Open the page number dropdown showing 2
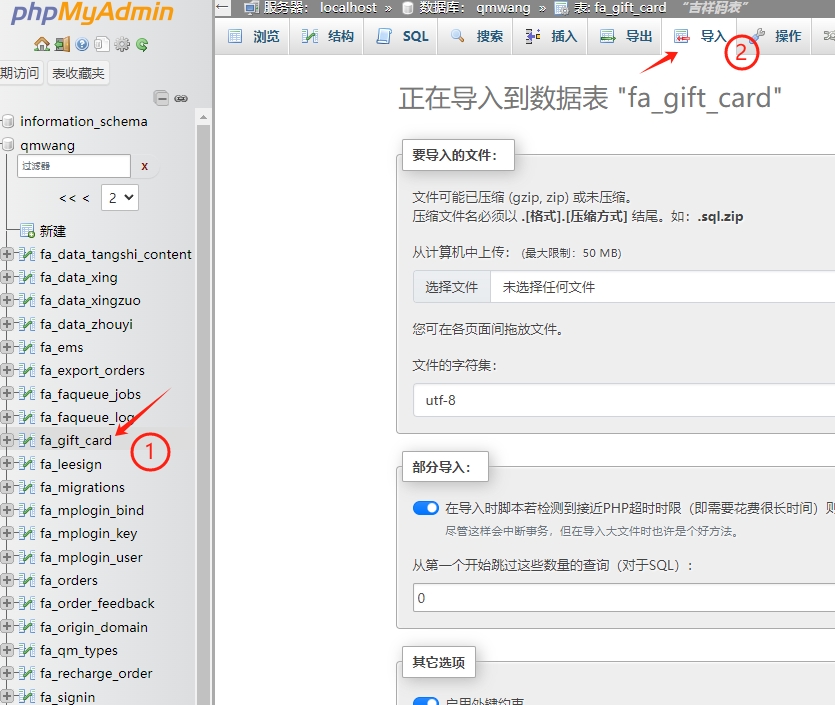This screenshot has height=705, width=835. pos(120,198)
